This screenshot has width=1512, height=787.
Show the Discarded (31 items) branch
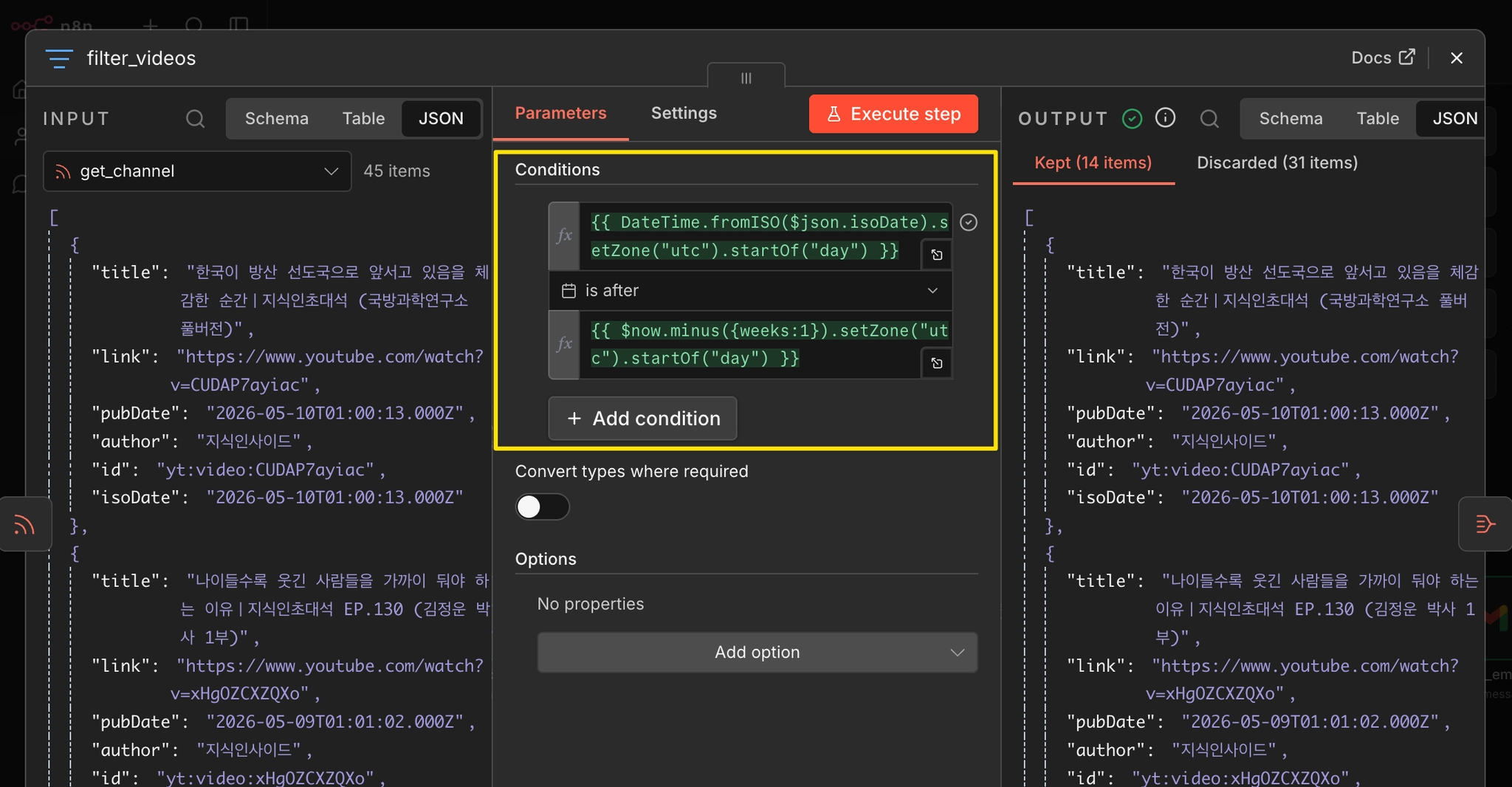point(1277,162)
